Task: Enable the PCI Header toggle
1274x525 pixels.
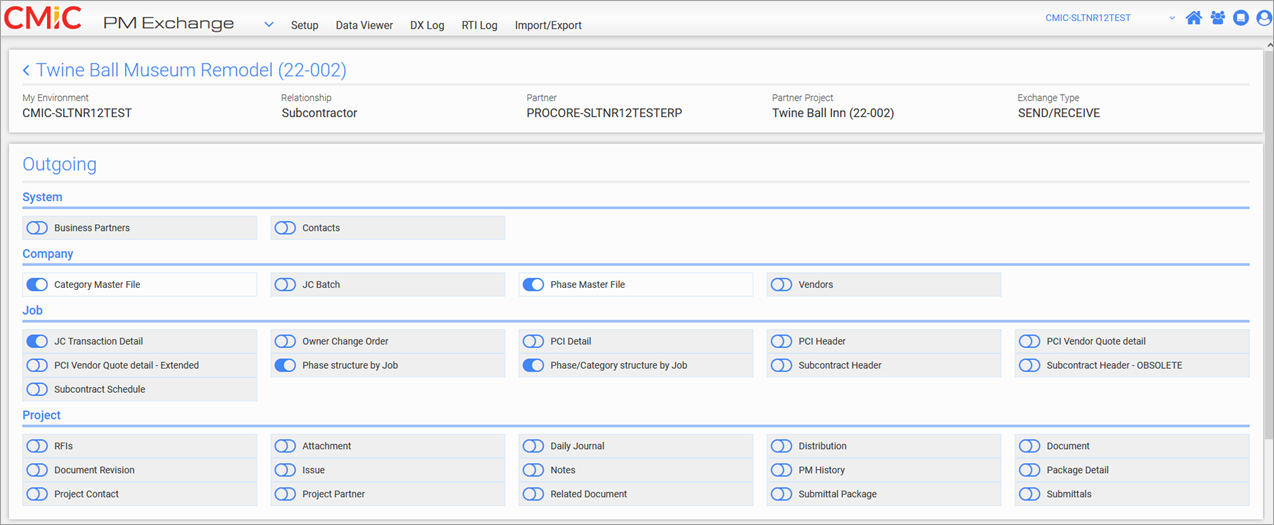Action: pos(781,341)
